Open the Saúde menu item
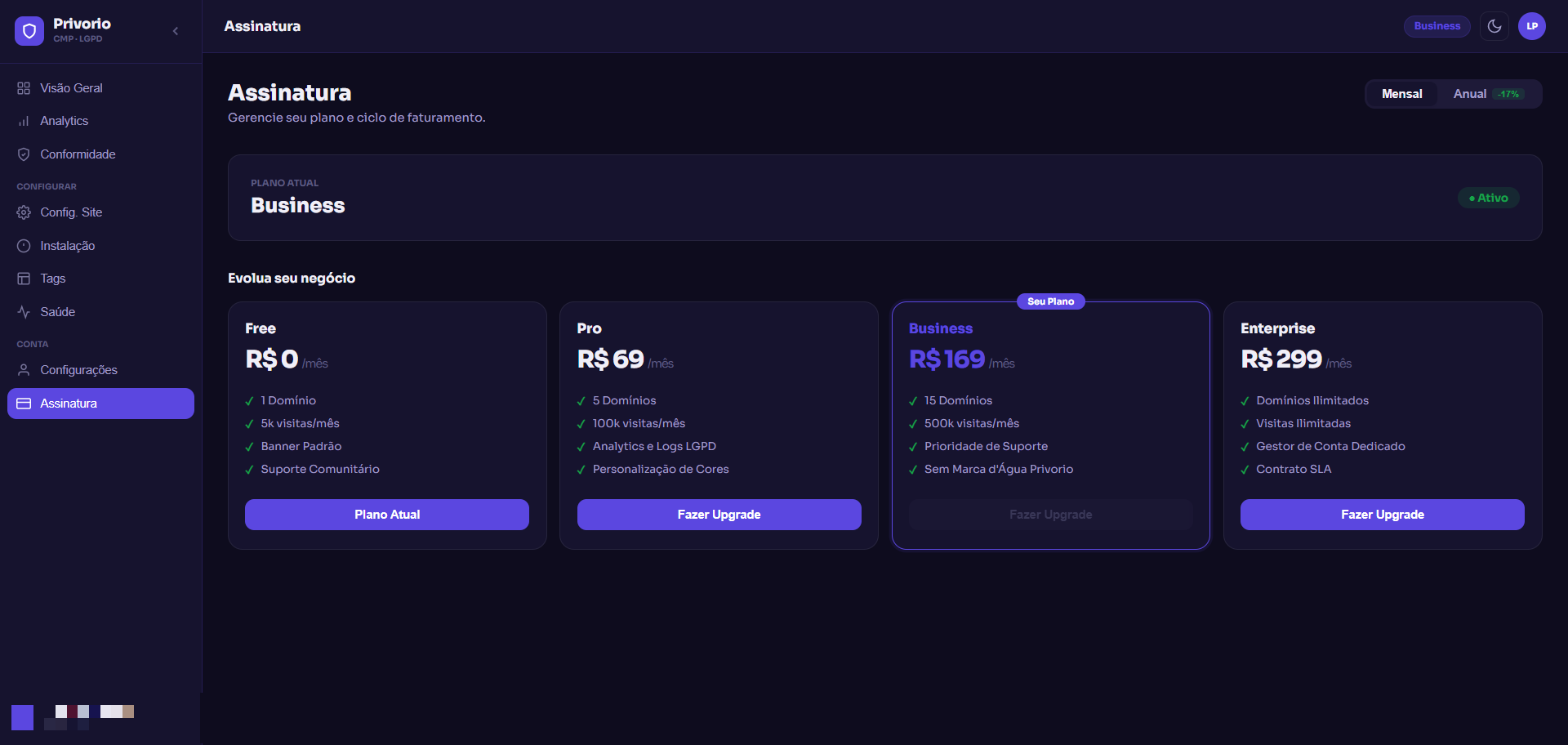 tap(101, 312)
